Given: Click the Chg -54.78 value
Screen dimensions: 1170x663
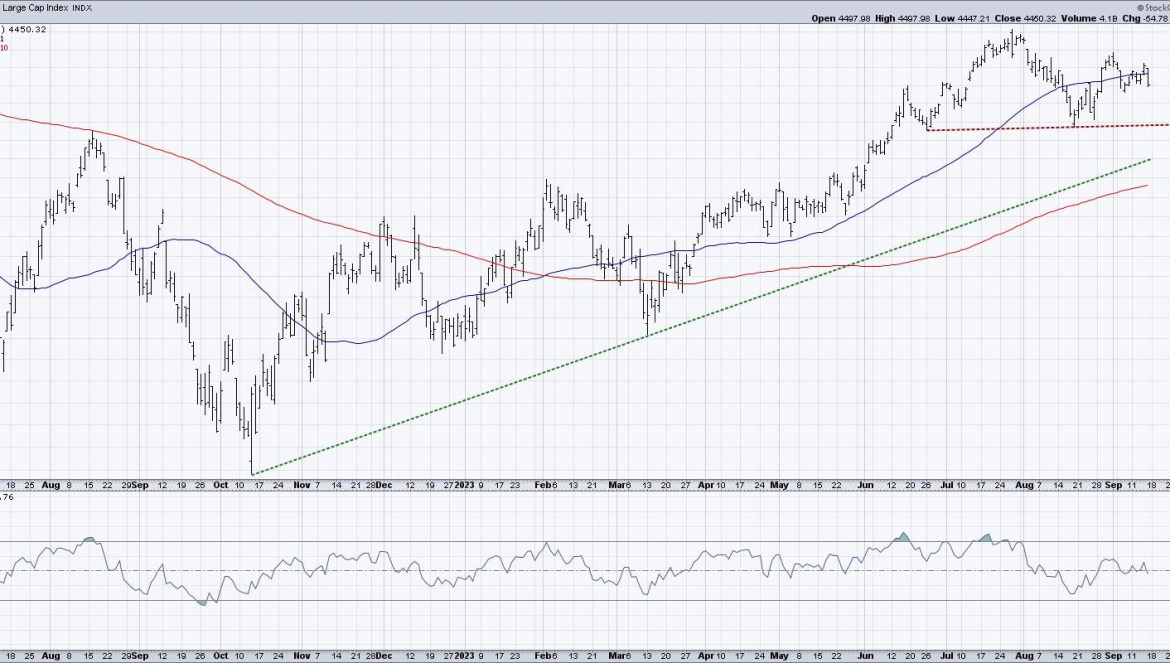Looking at the screenshot, I should click(x=1147, y=19).
